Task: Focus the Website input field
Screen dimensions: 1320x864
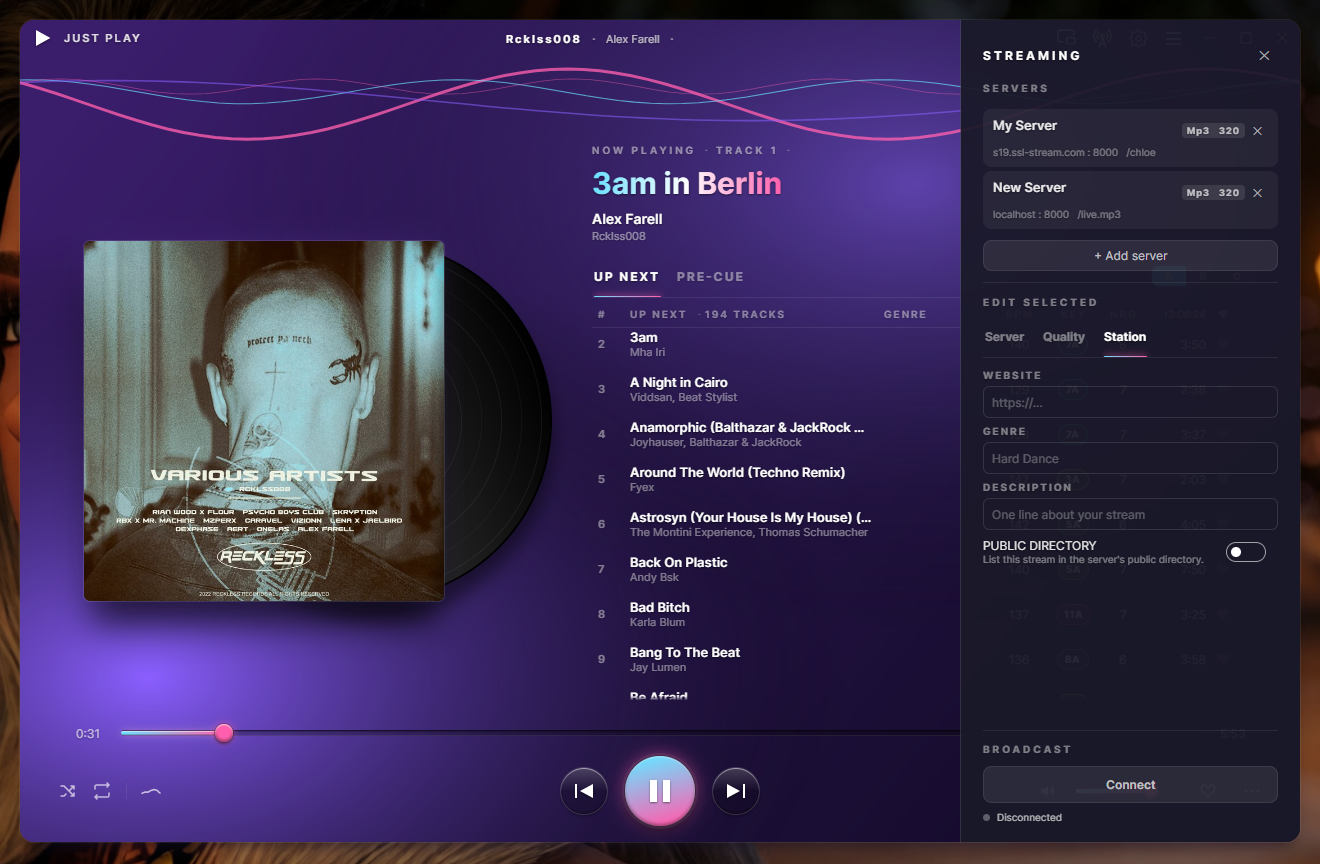Action: pos(1130,402)
